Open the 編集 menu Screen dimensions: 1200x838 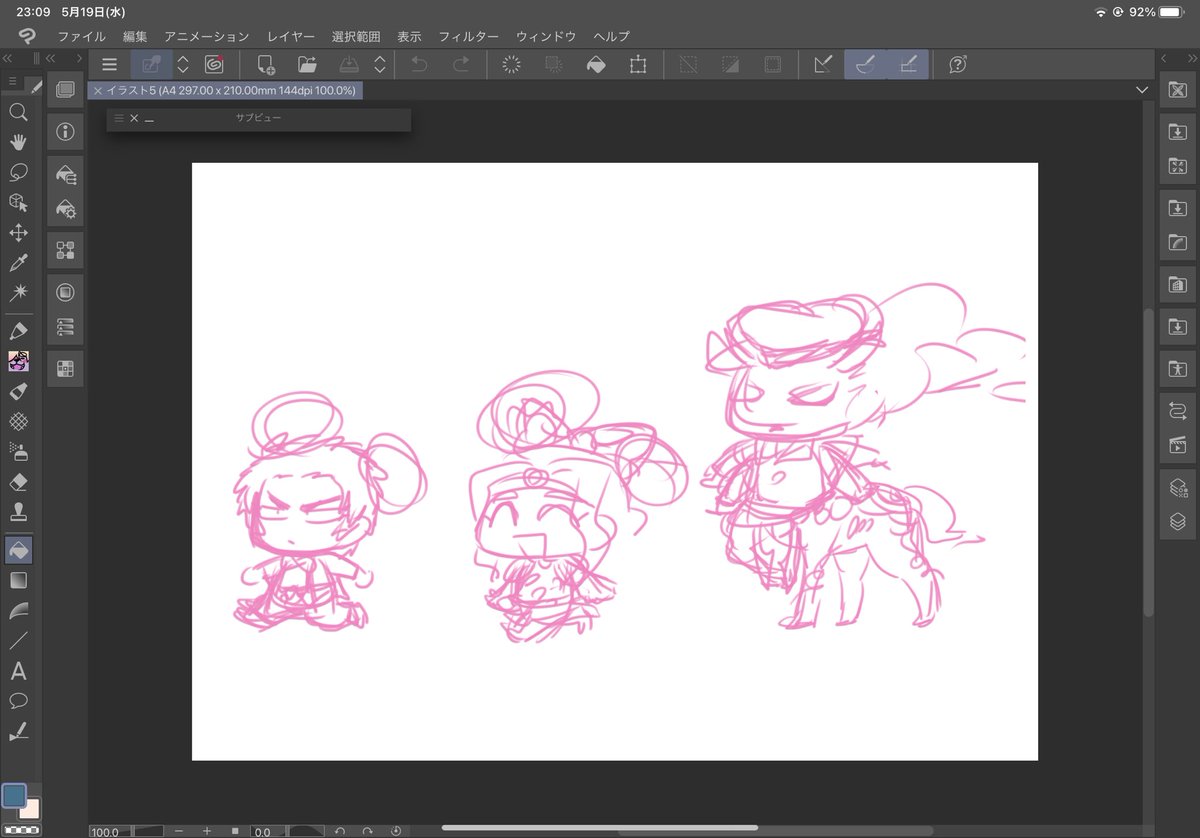(x=135, y=36)
